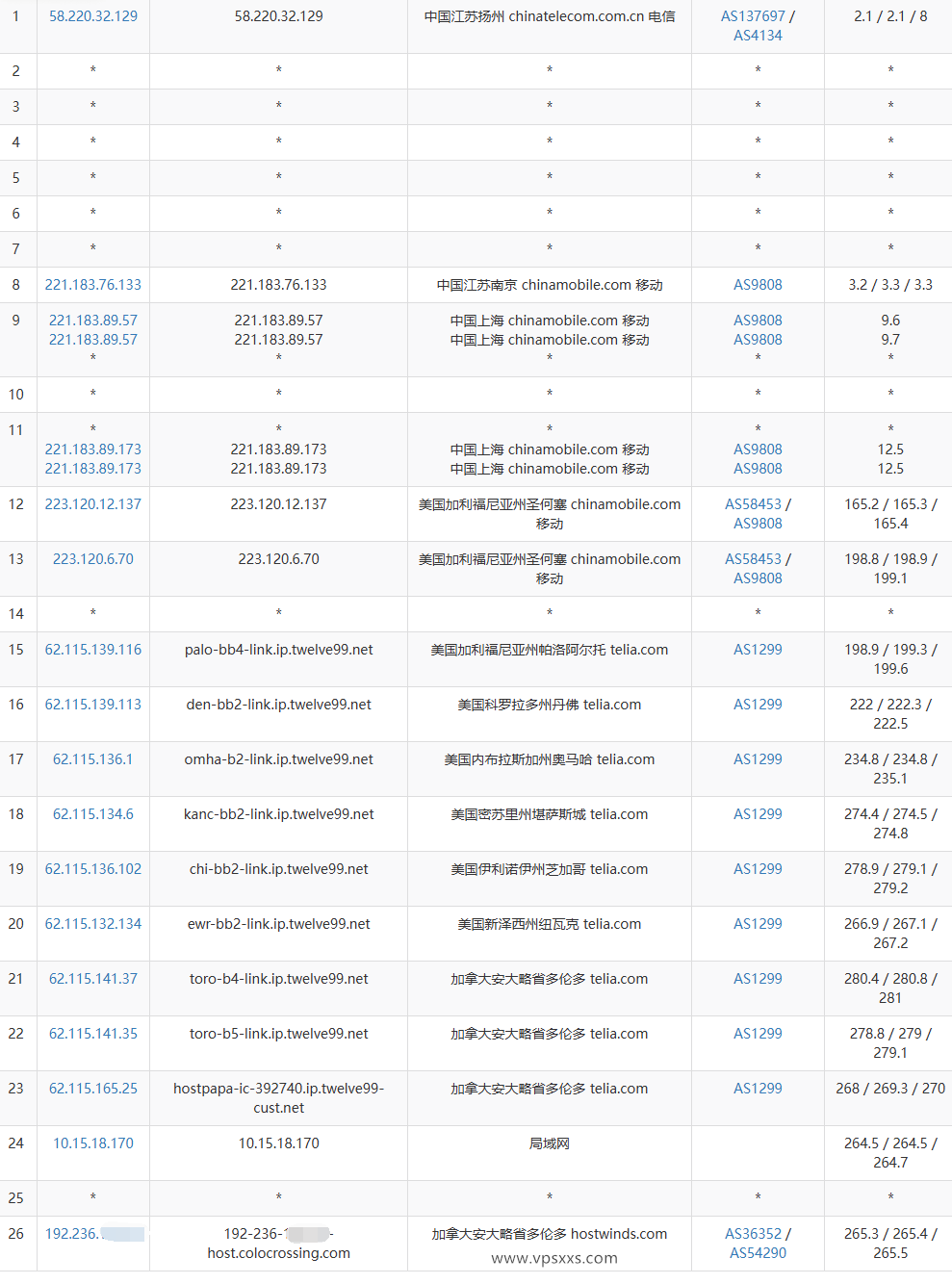Select host.colocrossing.com hostname text
Image resolution: width=952 pixels, height=1284 pixels.
pos(279,1253)
